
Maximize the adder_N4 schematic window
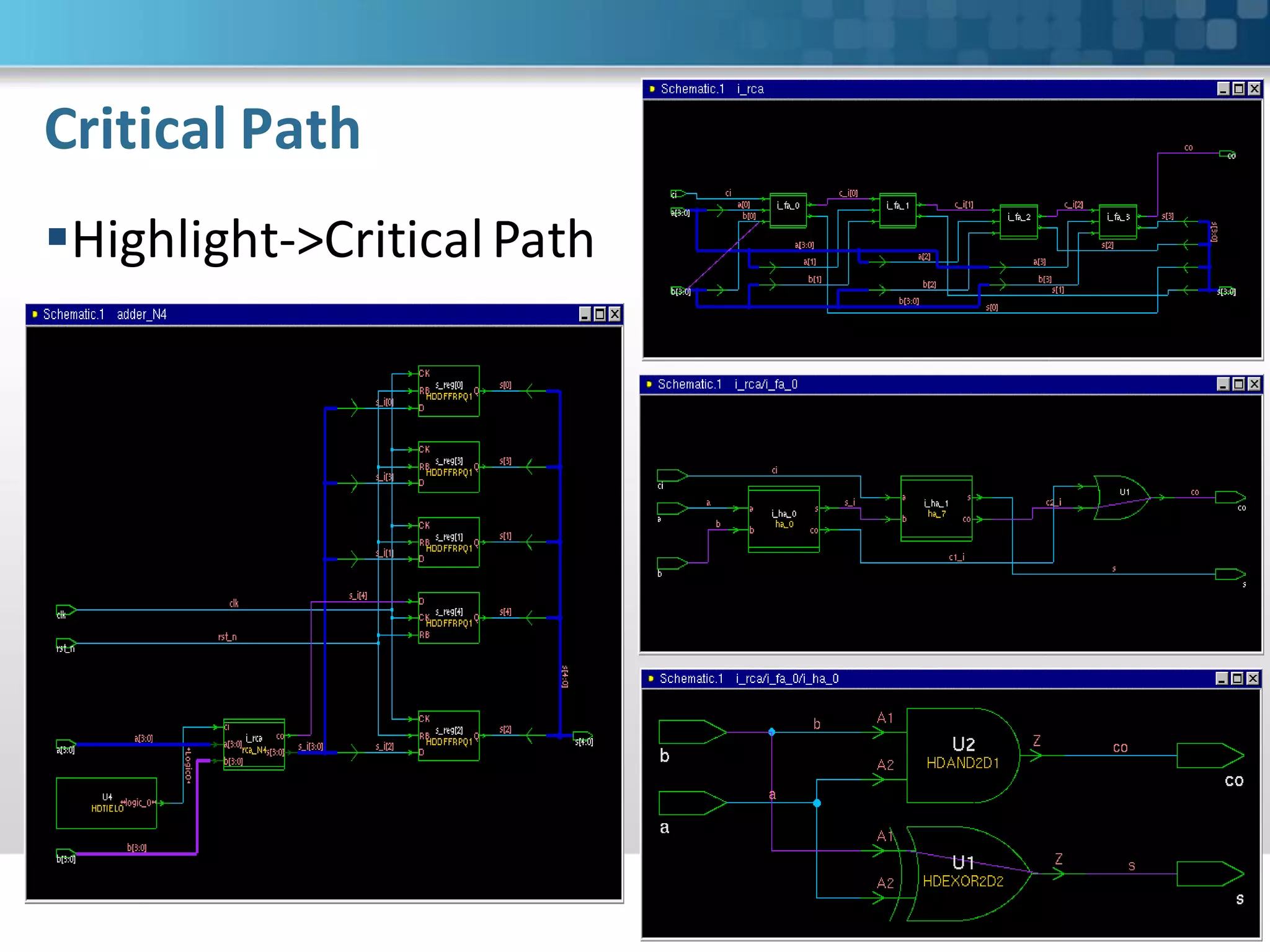599,314
